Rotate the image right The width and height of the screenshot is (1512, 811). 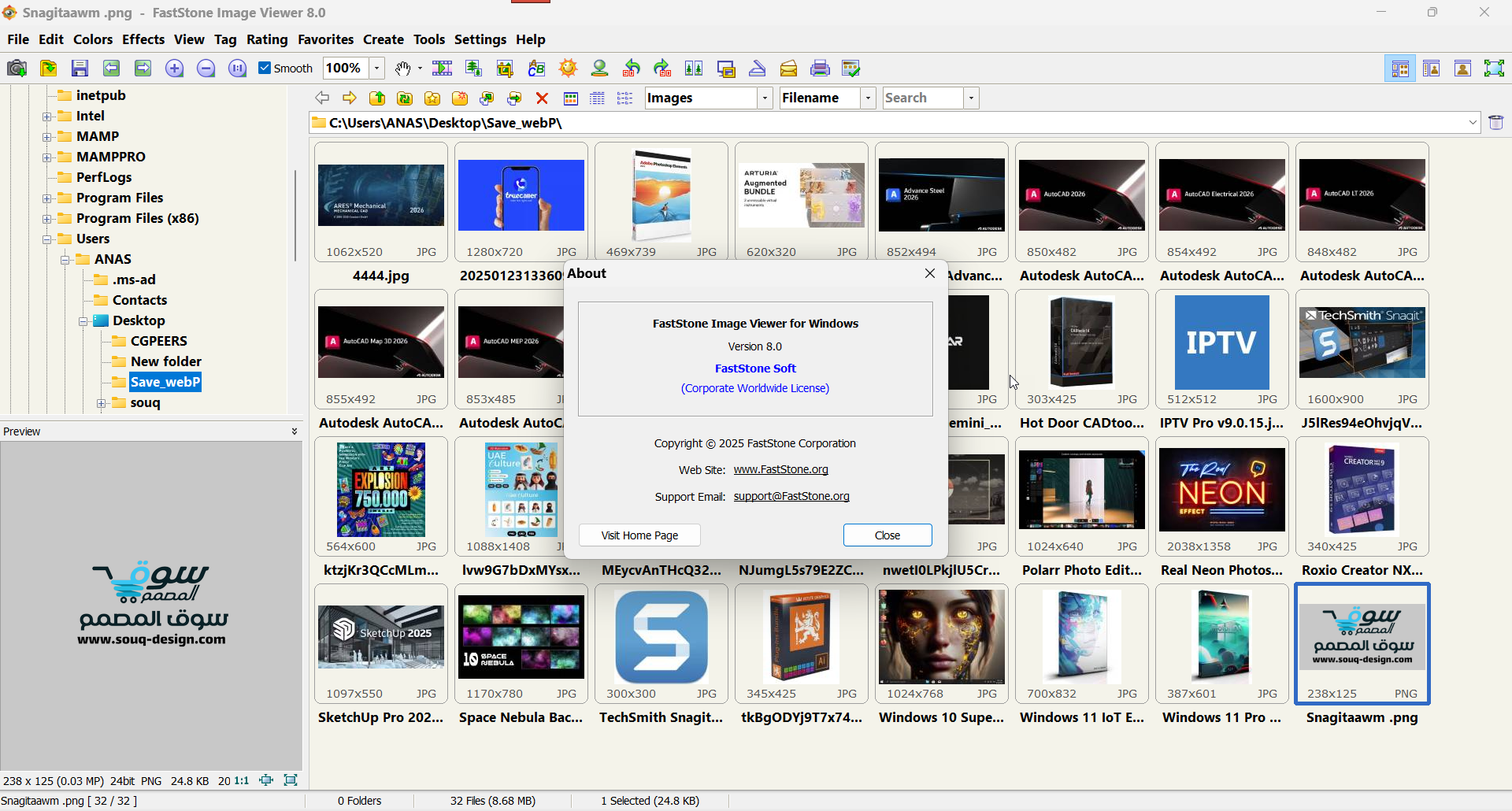[662, 69]
